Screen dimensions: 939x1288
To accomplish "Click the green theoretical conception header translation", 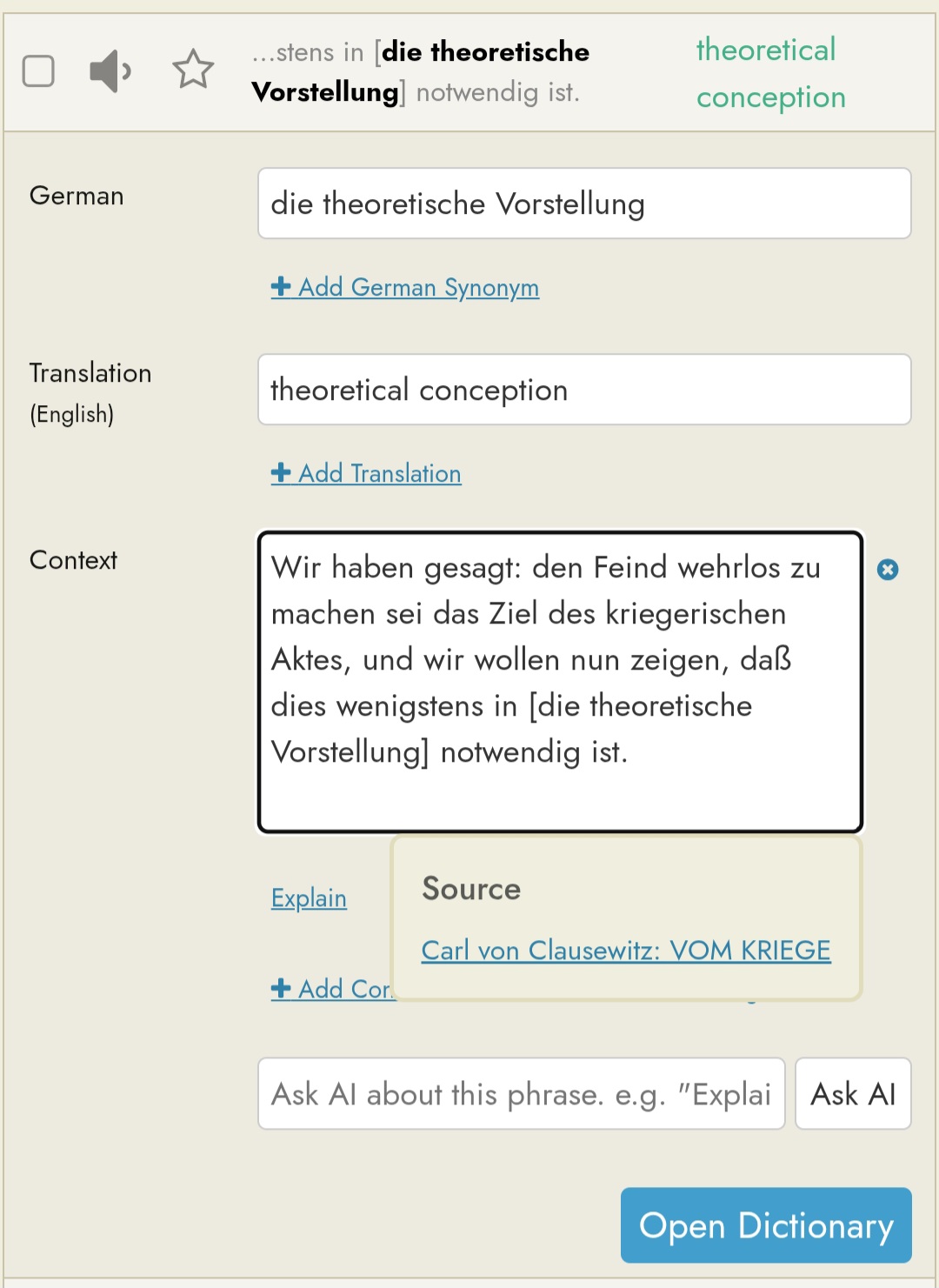I will coord(770,73).
